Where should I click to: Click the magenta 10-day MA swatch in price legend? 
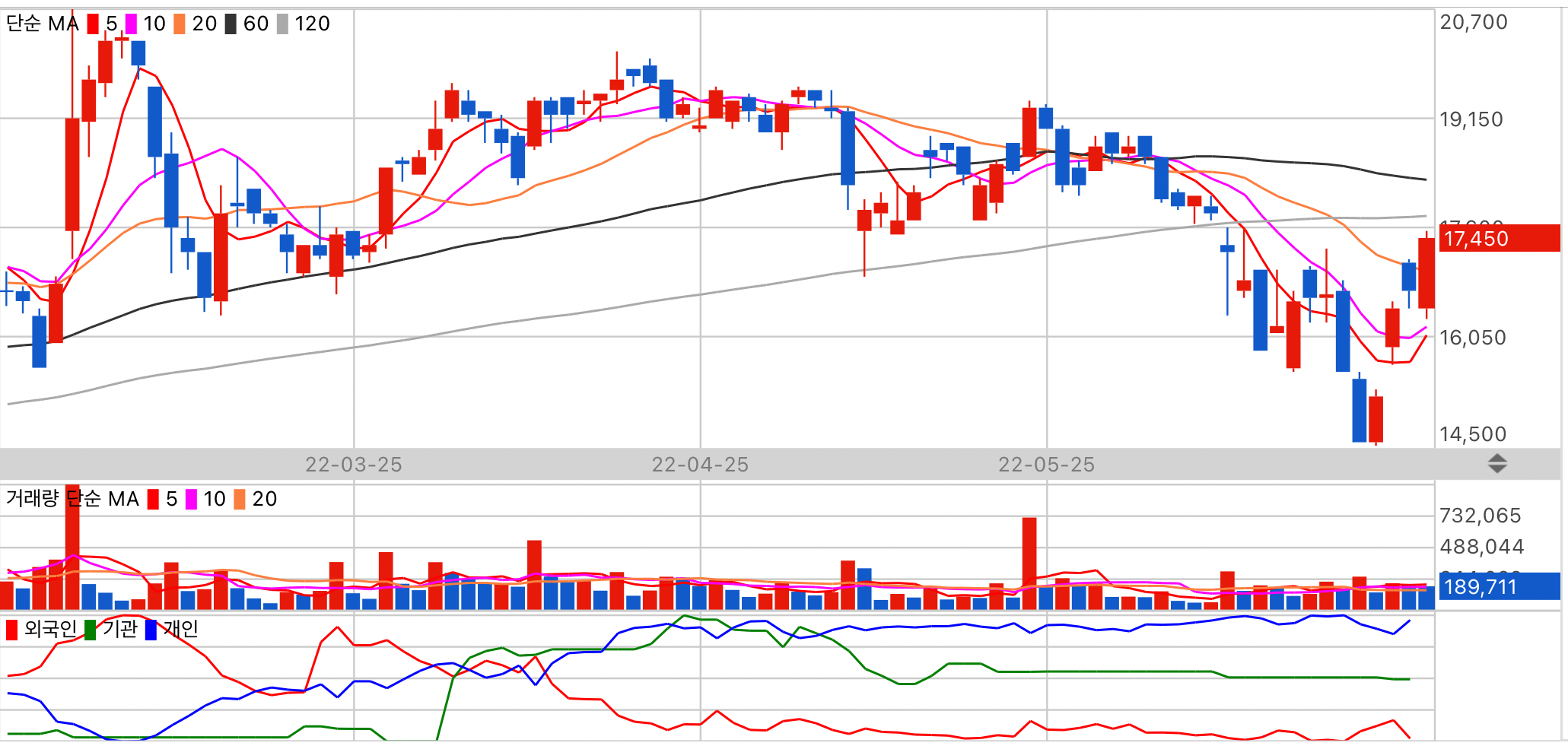click(x=131, y=24)
